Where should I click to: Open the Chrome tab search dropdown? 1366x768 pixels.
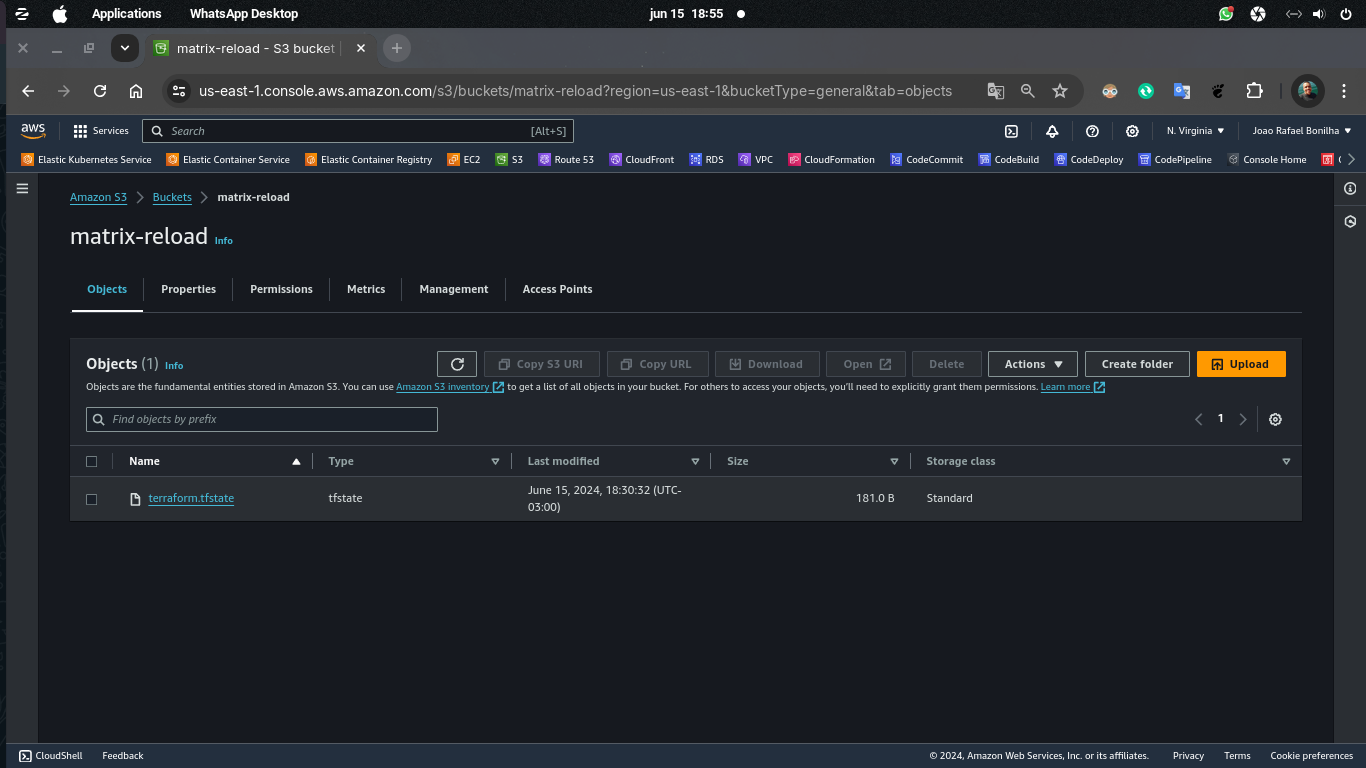pyautogui.click(x=124, y=48)
